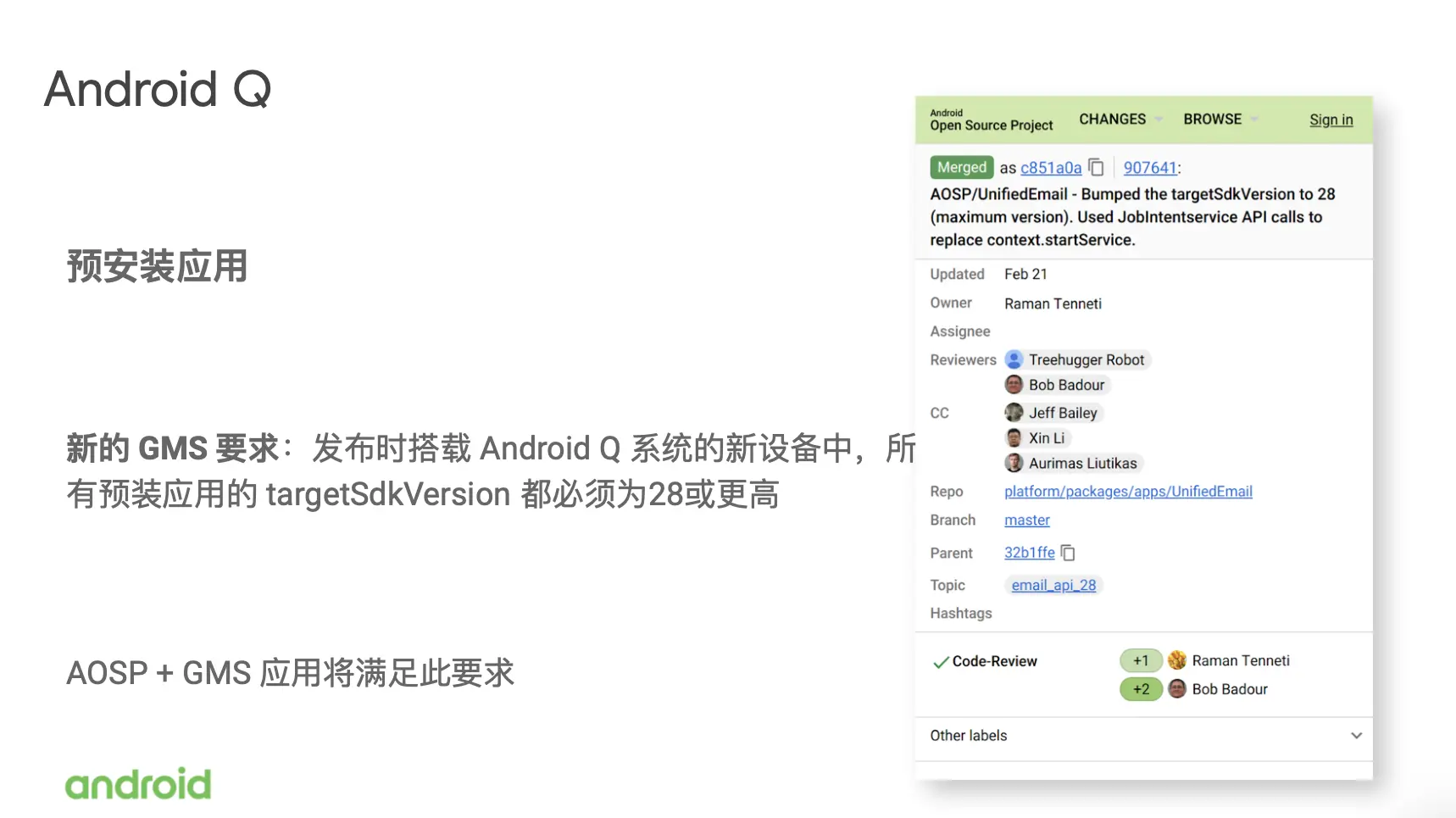Click Xin Li avatar

(1014, 438)
